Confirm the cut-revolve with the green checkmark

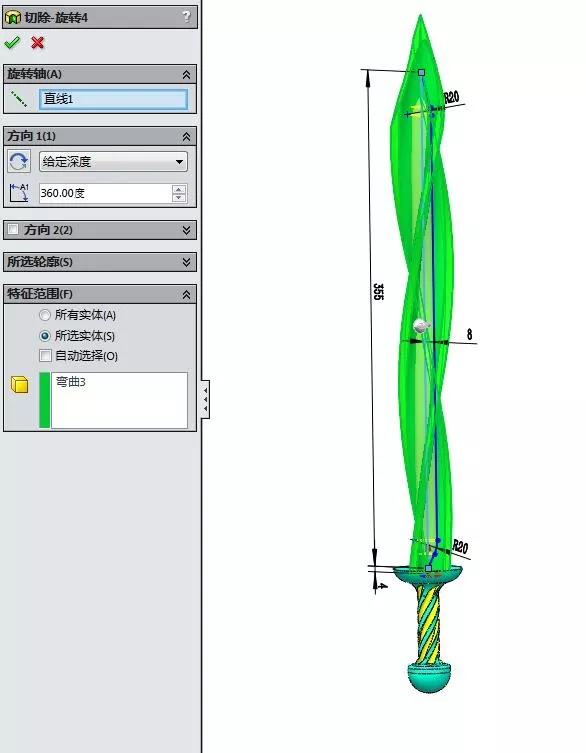[x=12, y=43]
